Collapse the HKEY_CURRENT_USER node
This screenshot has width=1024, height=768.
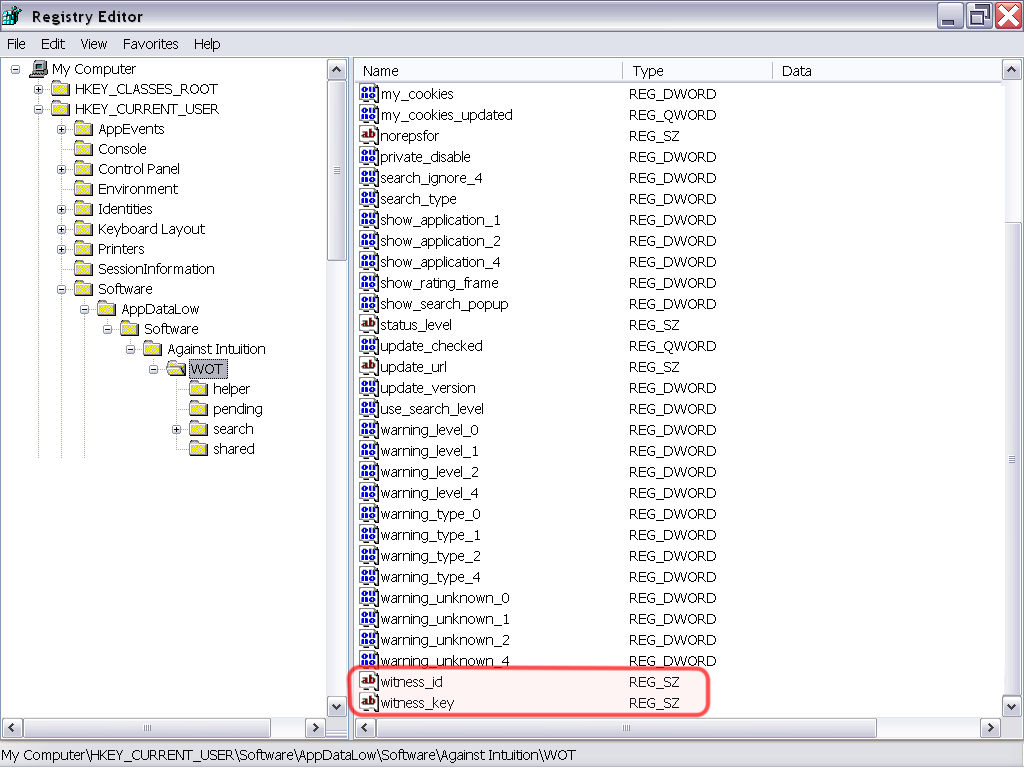[39, 109]
